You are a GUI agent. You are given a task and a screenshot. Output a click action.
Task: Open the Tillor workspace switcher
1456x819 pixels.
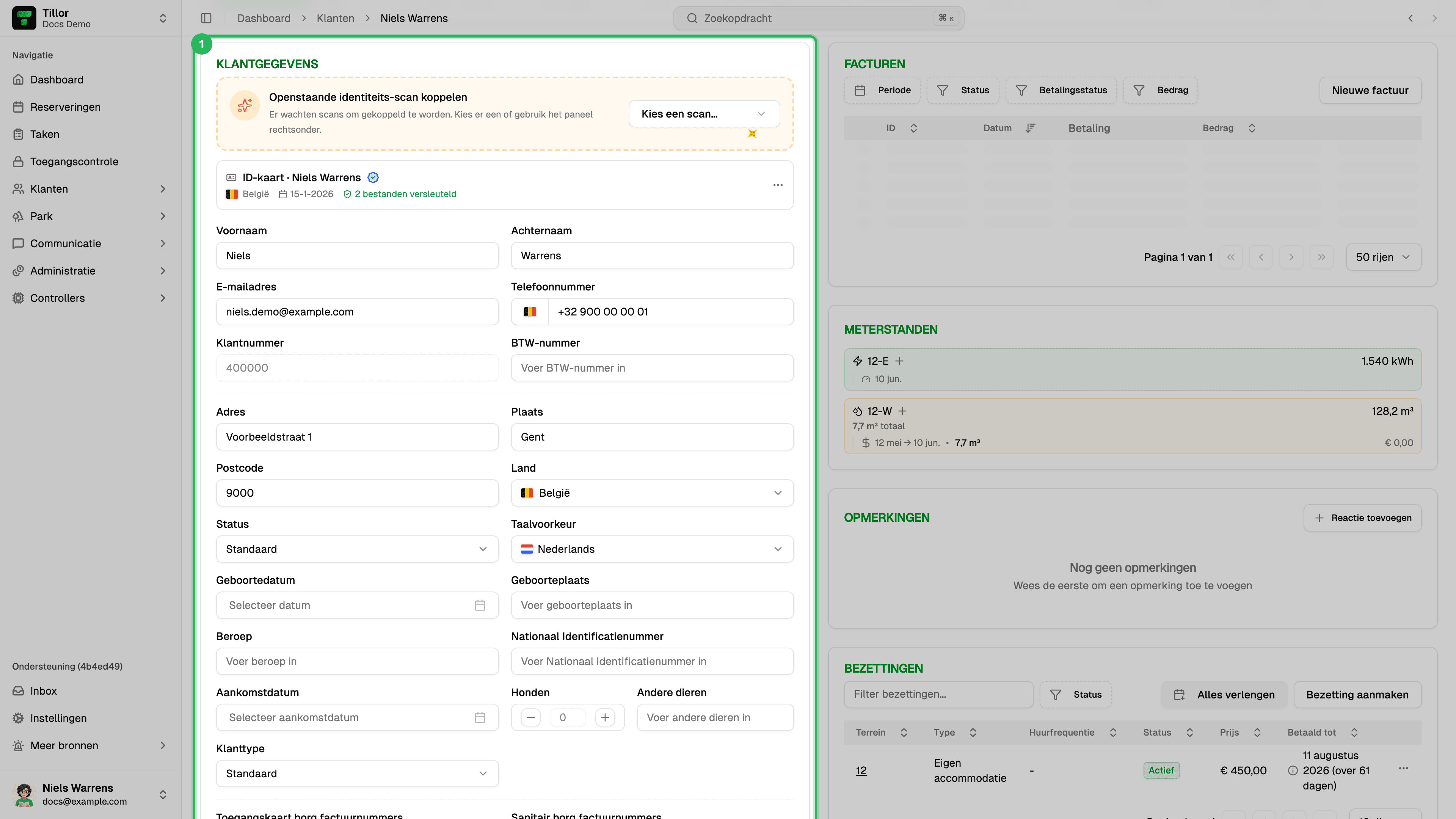(91, 18)
